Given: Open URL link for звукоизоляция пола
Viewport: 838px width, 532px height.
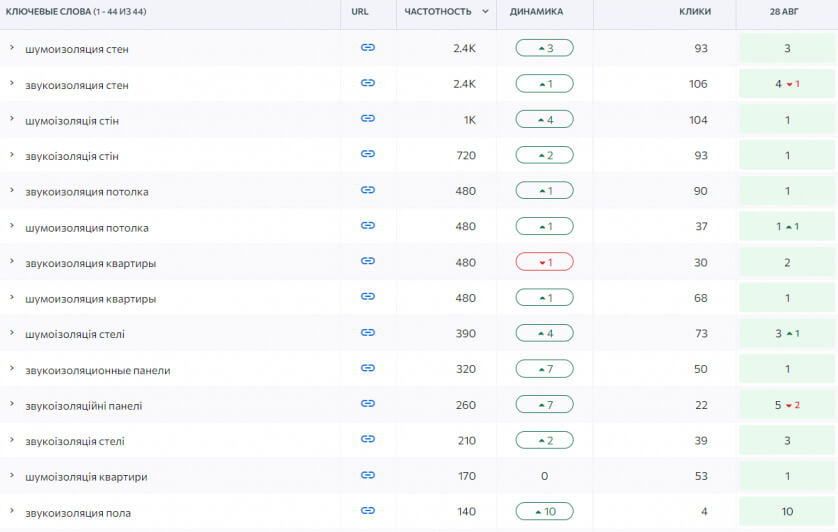Looking at the screenshot, I should 368,511.
